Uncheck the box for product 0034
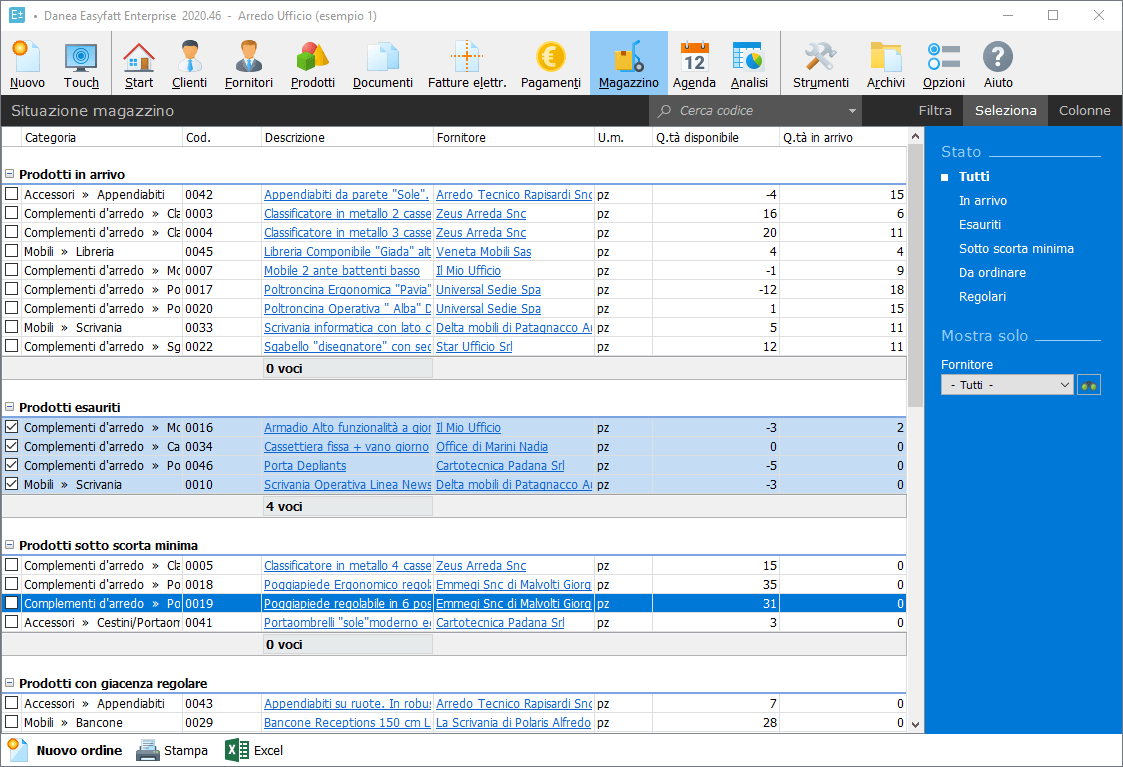The width and height of the screenshot is (1123, 767). (x=11, y=445)
